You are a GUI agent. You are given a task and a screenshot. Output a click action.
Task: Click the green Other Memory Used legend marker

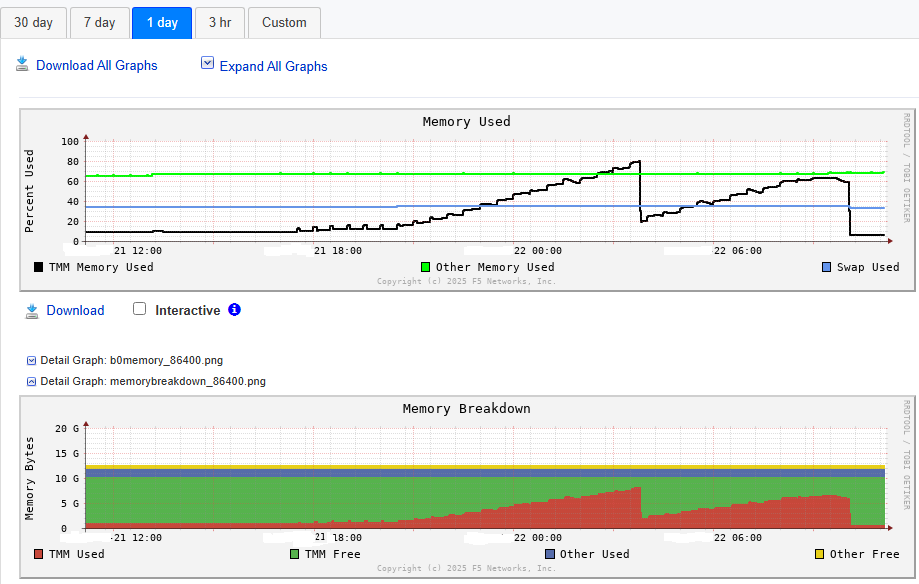click(426, 267)
